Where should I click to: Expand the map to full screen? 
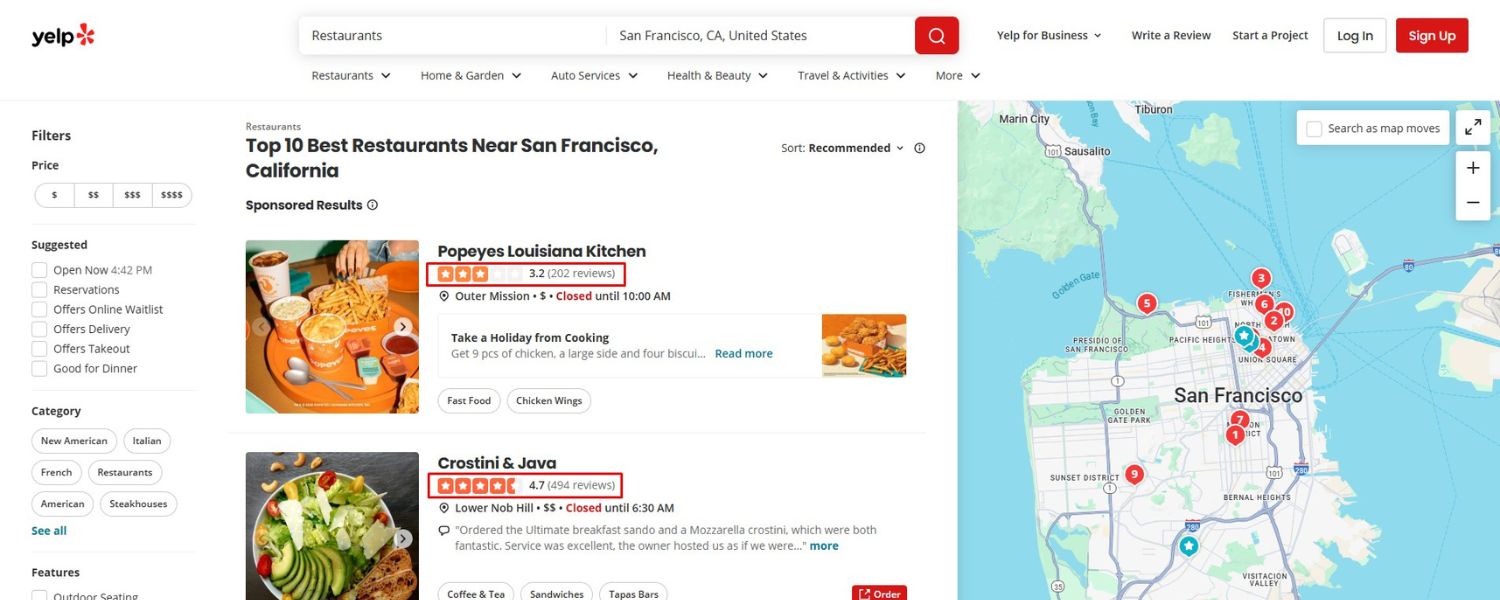click(1473, 128)
